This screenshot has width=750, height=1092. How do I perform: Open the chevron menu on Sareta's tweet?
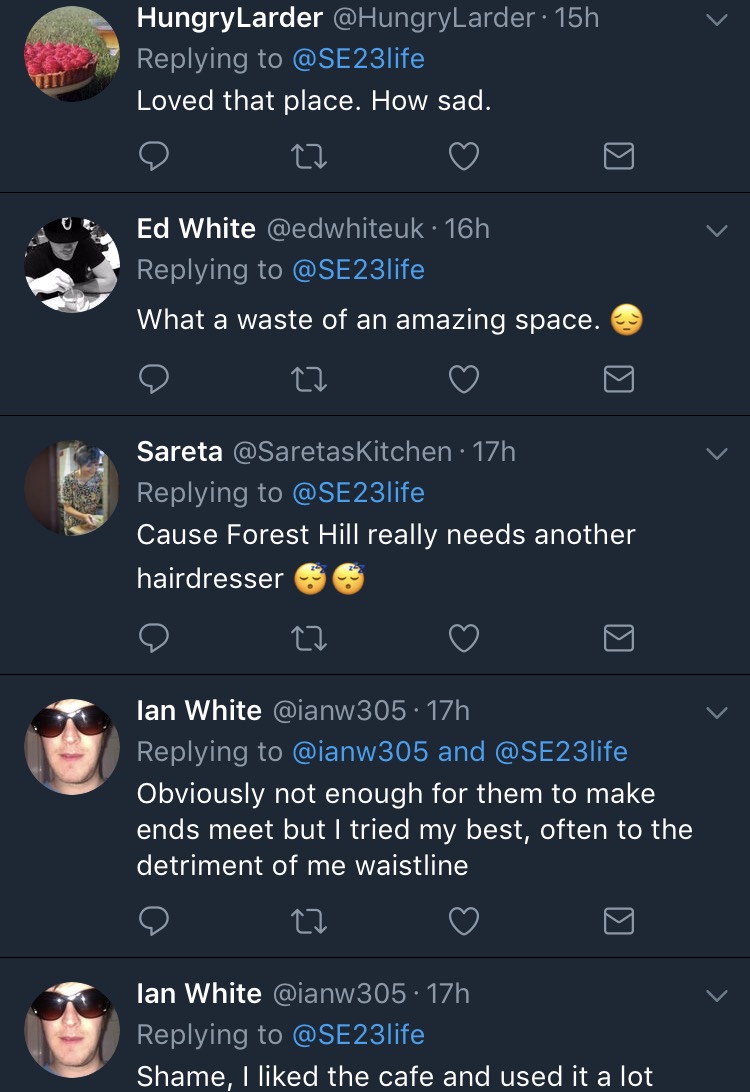(x=716, y=453)
